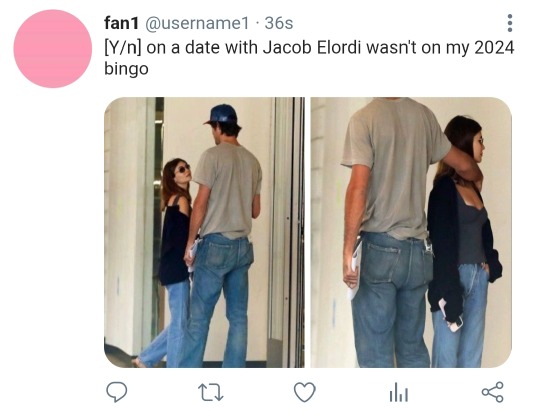Click the phone held in right photo
540x414 pixels.
(450, 316)
